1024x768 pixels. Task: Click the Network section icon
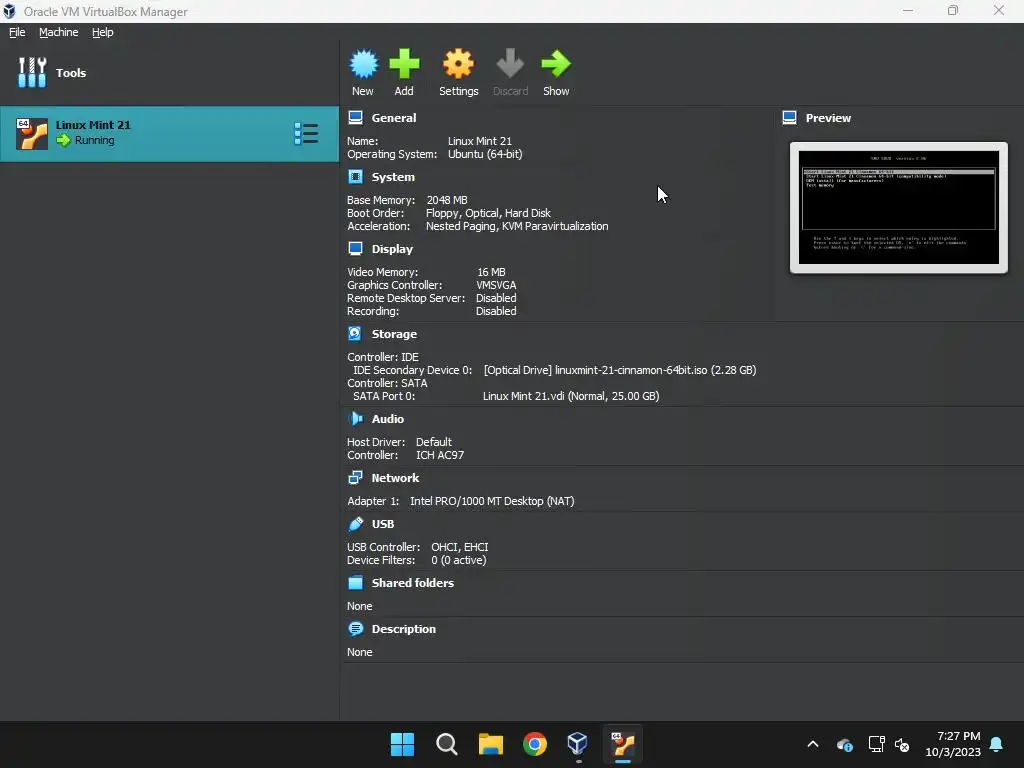point(355,478)
